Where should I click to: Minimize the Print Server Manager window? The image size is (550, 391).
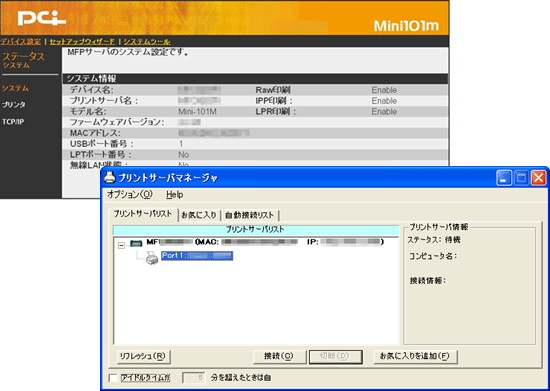tap(503, 178)
